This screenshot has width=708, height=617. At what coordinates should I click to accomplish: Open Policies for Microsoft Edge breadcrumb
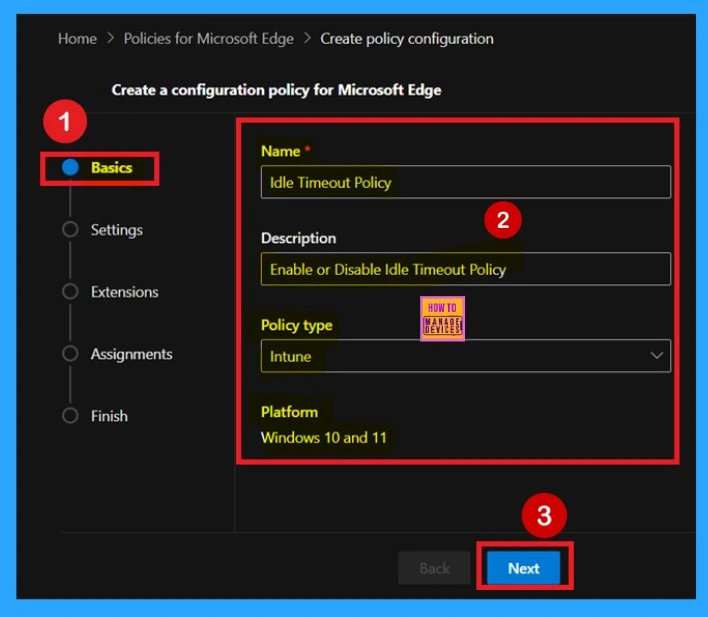tap(209, 39)
